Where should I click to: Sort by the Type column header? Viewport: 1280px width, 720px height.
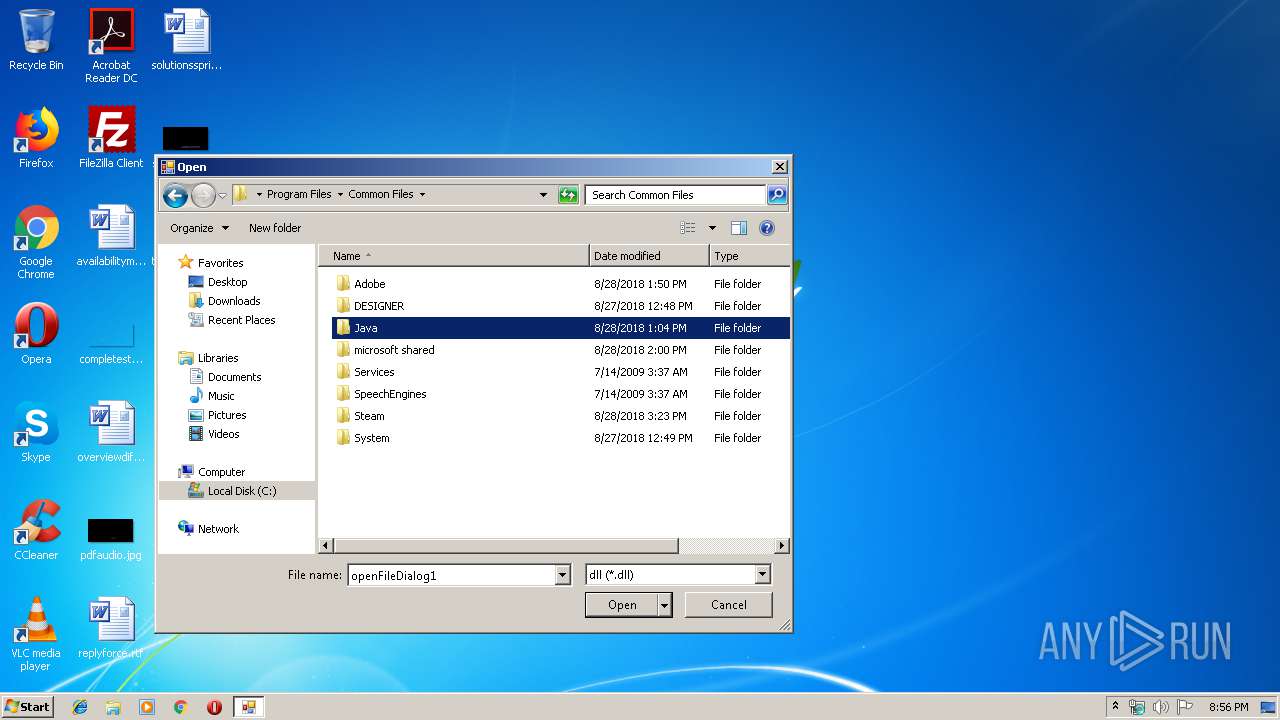[750, 256]
